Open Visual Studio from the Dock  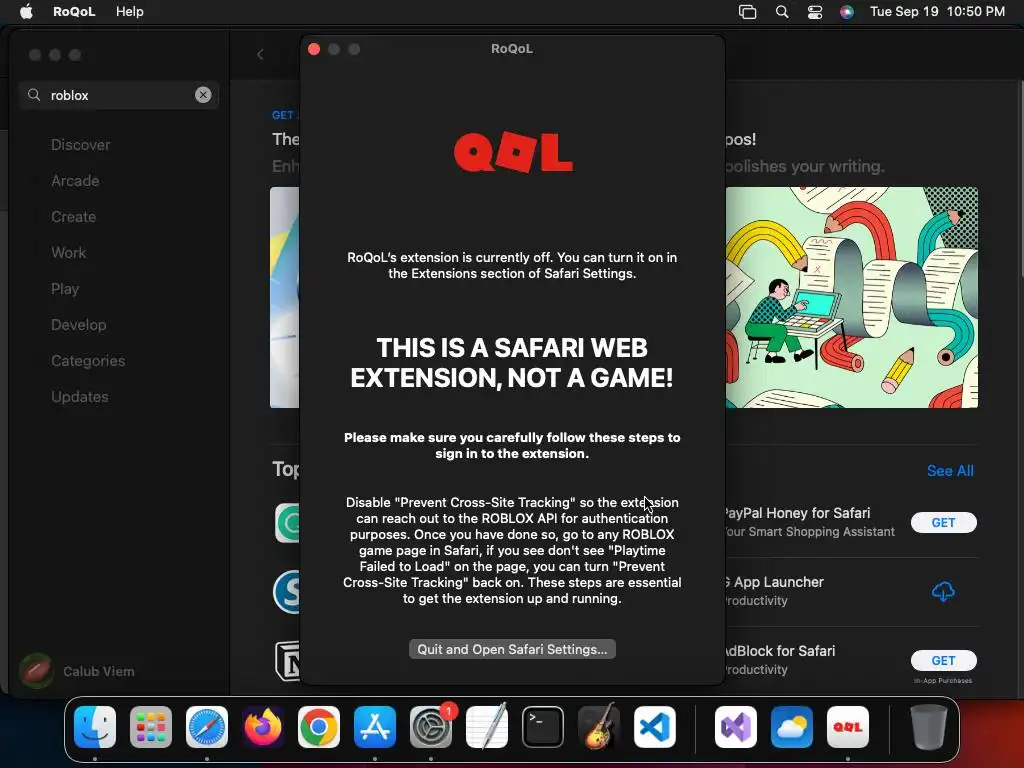coord(736,727)
